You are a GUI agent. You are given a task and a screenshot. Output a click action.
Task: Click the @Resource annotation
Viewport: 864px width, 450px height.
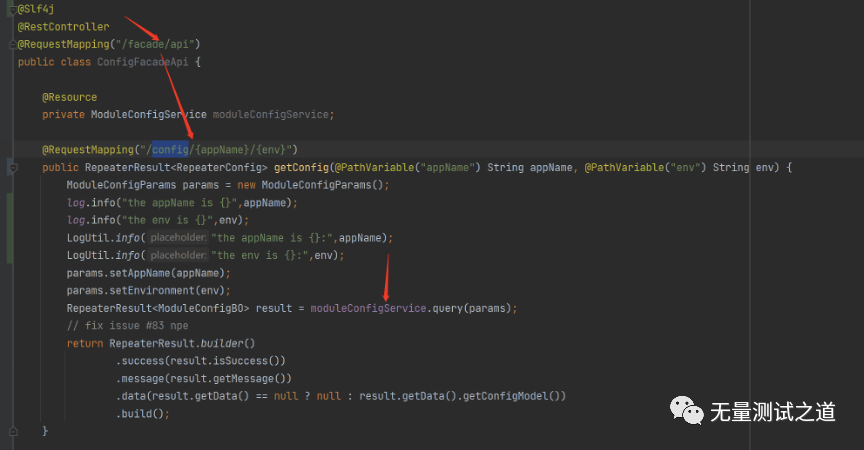(x=69, y=97)
